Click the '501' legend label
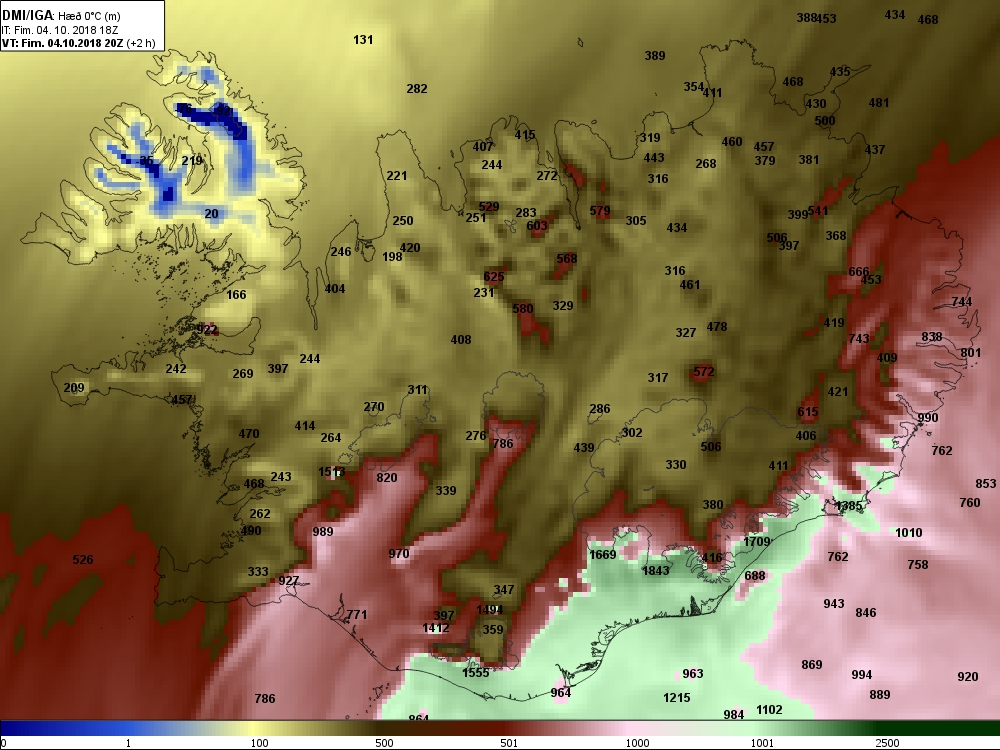This screenshot has width=1000, height=750. [x=509, y=743]
